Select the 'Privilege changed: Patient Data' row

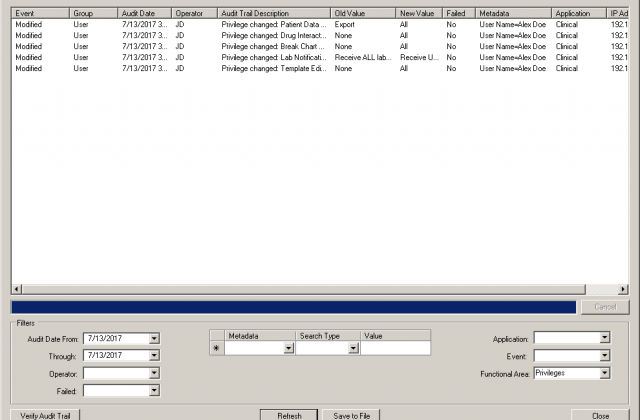(x=320, y=24)
